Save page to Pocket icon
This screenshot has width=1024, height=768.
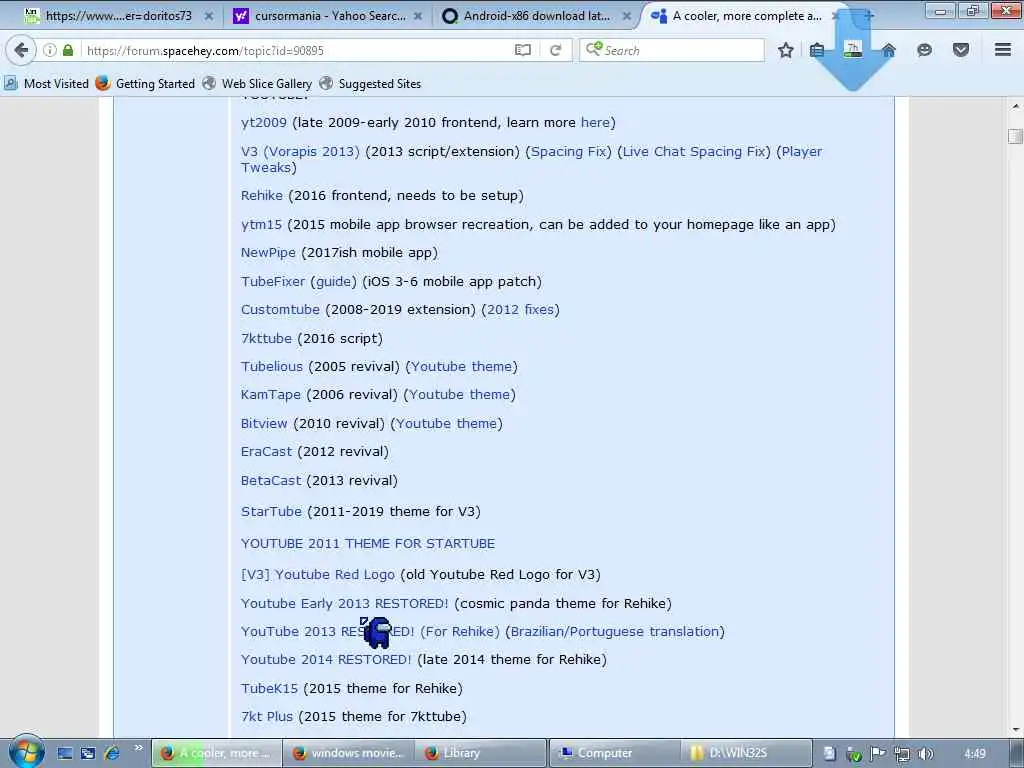(961, 50)
